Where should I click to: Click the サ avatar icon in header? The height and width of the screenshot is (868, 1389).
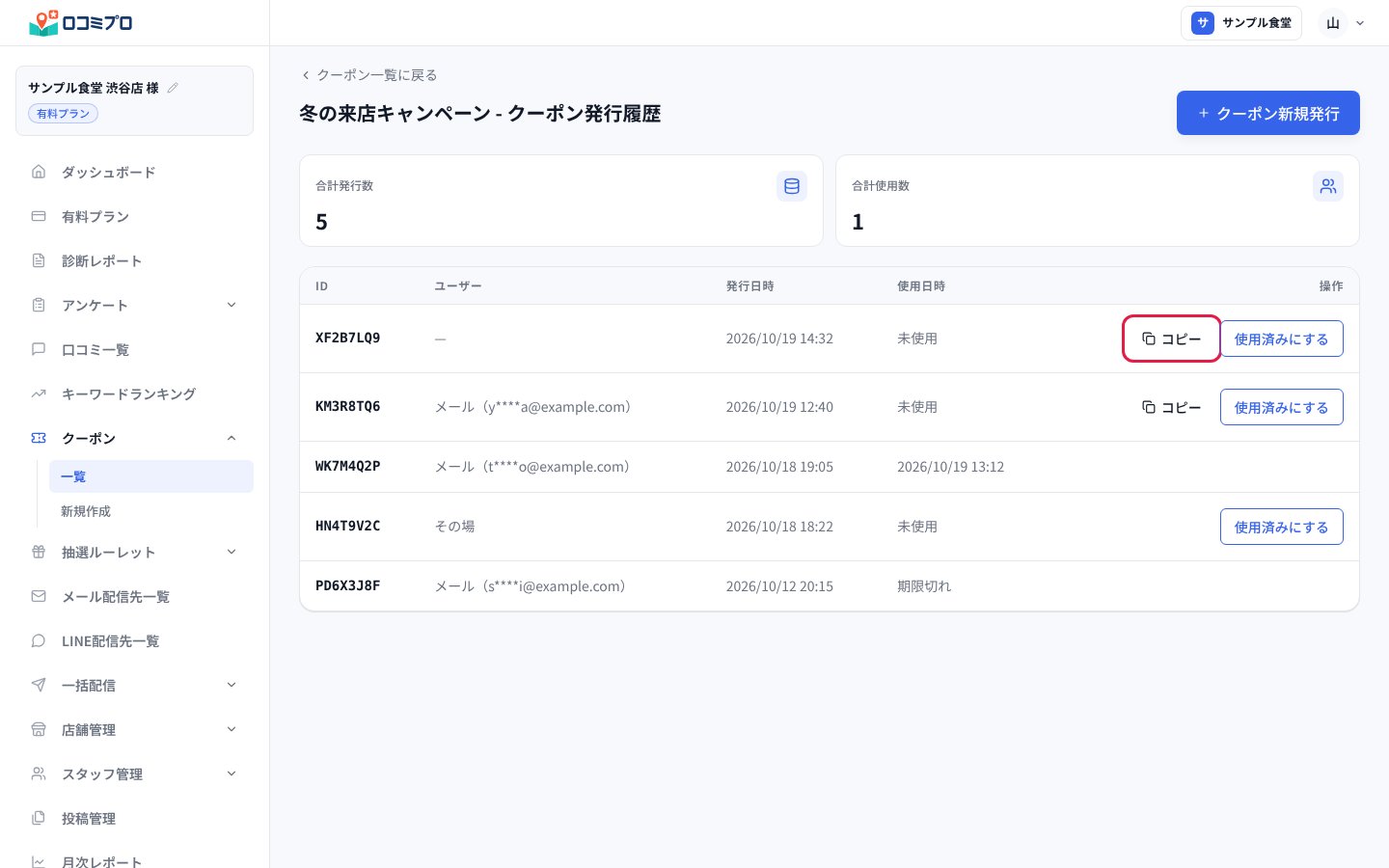tap(1203, 23)
